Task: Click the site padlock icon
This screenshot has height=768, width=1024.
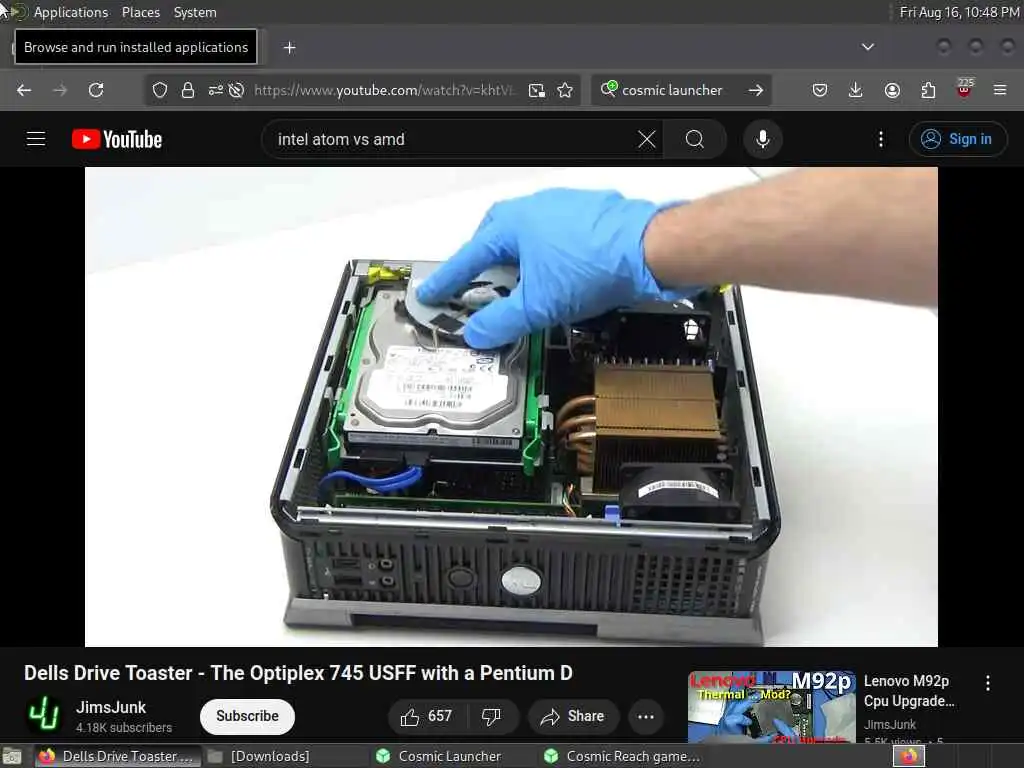Action: (x=188, y=90)
